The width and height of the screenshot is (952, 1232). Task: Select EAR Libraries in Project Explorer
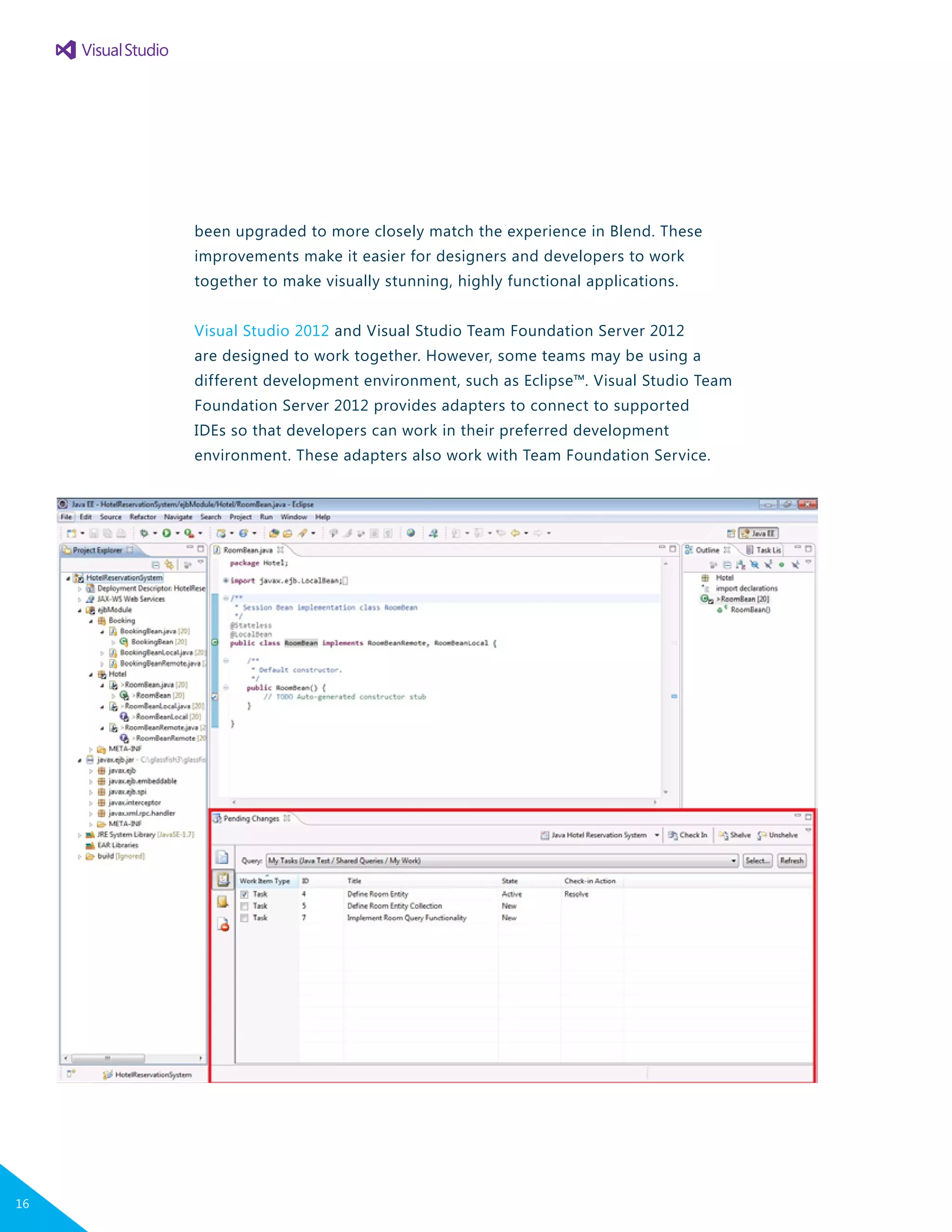(x=112, y=846)
